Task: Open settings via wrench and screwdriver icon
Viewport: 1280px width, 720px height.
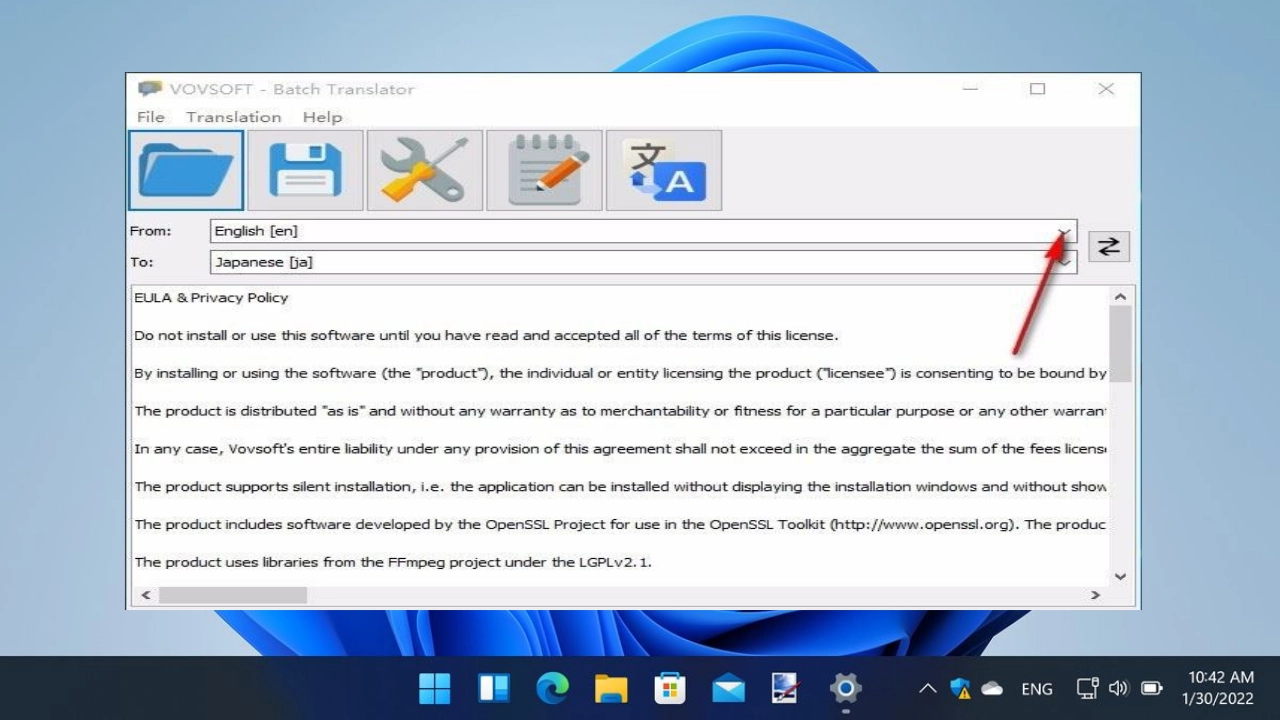Action: click(424, 170)
